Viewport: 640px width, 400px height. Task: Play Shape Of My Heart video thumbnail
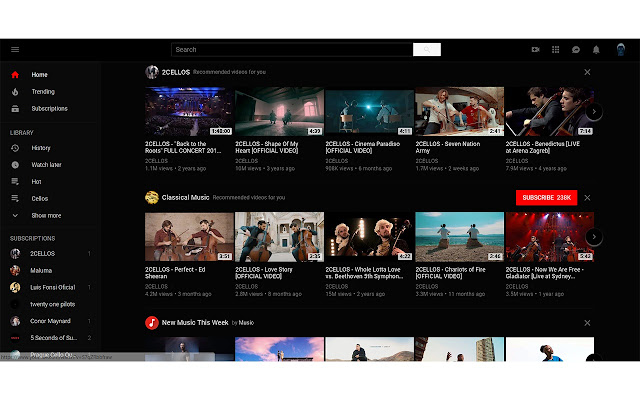(279, 111)
